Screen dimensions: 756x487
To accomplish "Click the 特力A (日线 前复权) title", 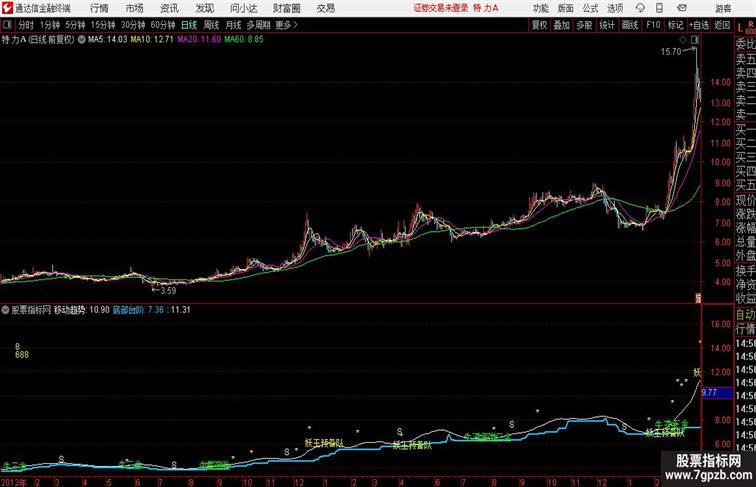I will pyautogui.click(x=38, y=40).
